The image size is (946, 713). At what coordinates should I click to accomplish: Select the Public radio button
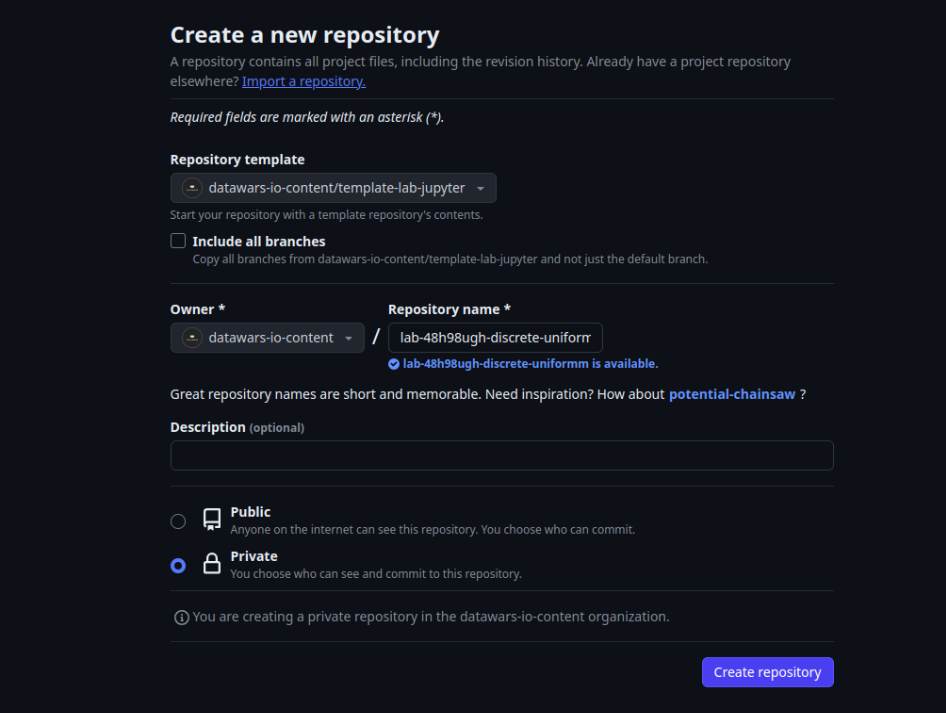(x=178, y=521)
